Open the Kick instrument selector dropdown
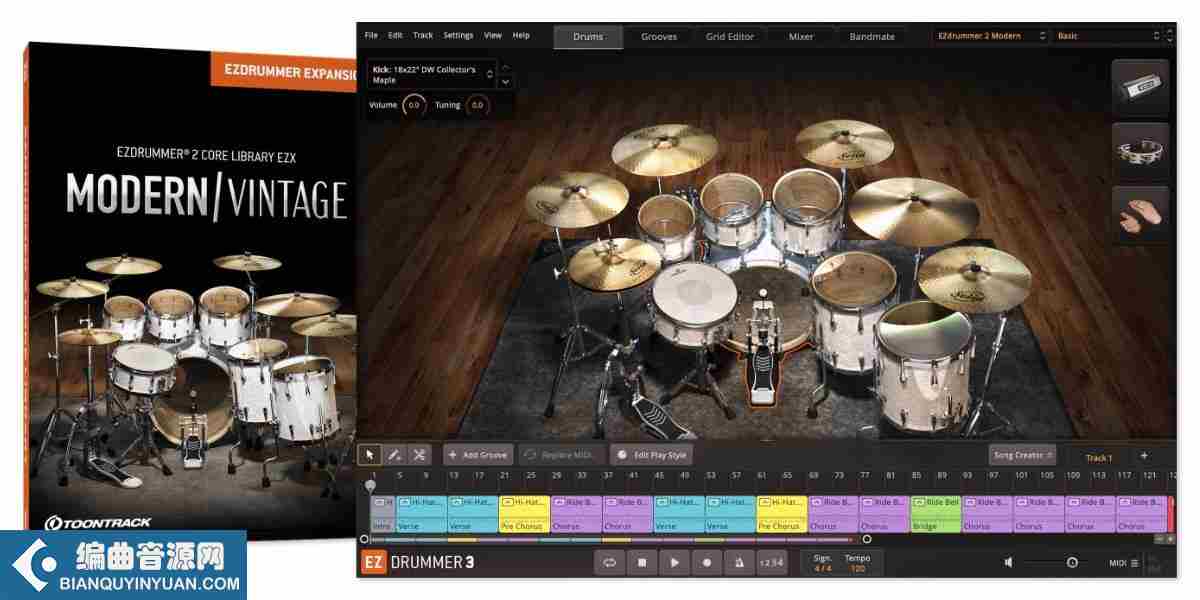 (x=432, y=74)
